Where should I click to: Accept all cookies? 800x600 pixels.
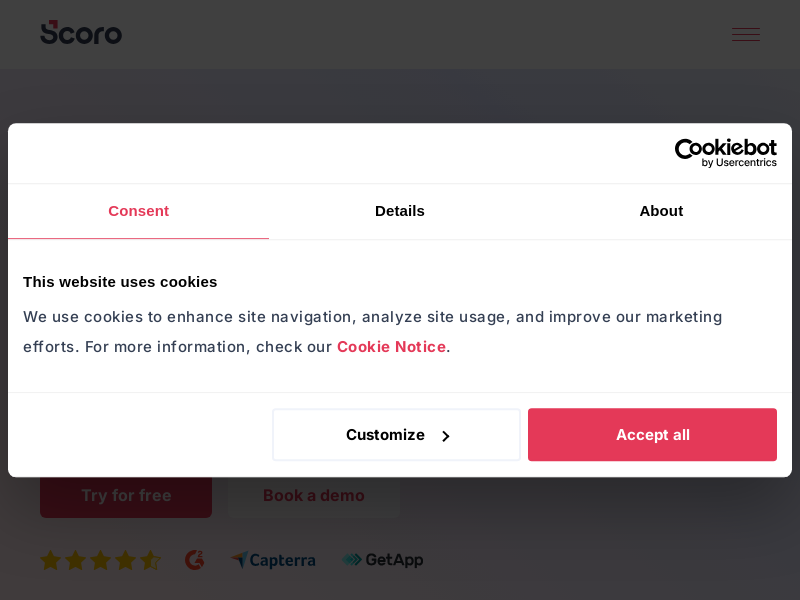(x=652, y=435)
